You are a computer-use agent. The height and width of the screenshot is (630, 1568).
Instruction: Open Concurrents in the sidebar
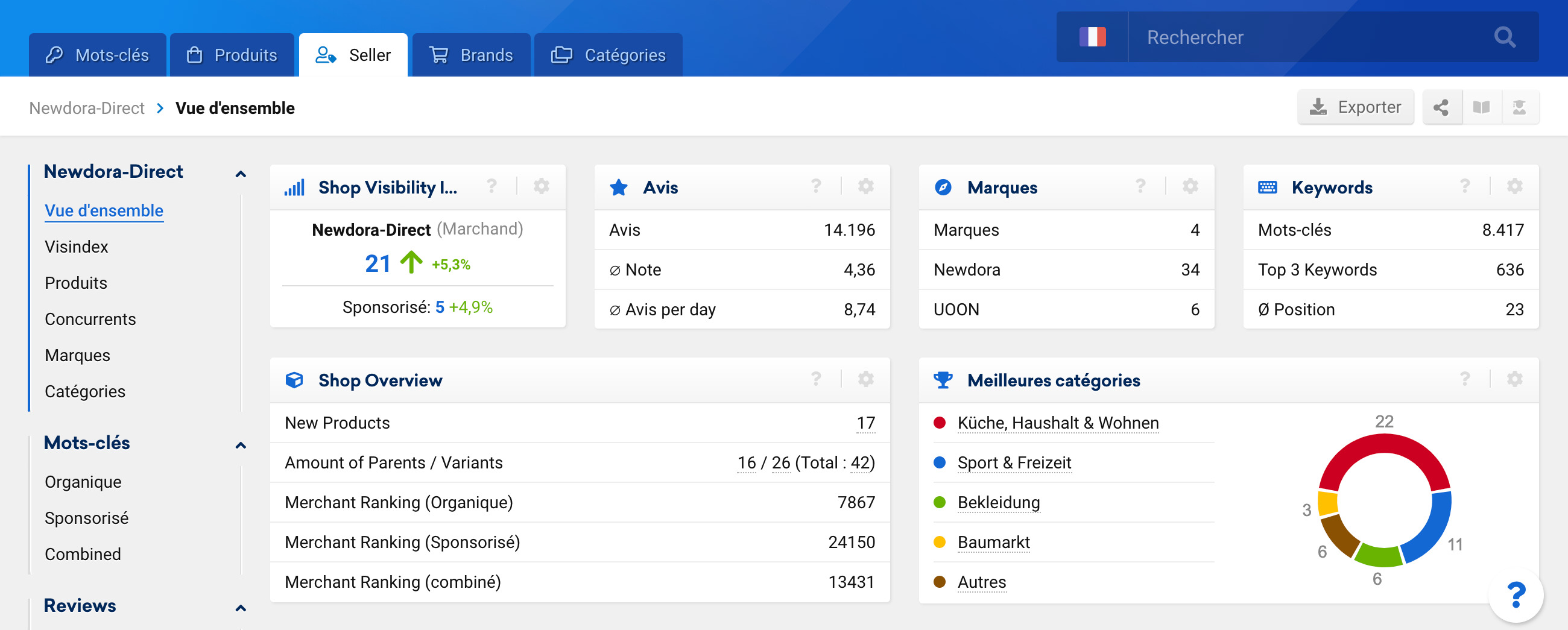pos(90,319)
